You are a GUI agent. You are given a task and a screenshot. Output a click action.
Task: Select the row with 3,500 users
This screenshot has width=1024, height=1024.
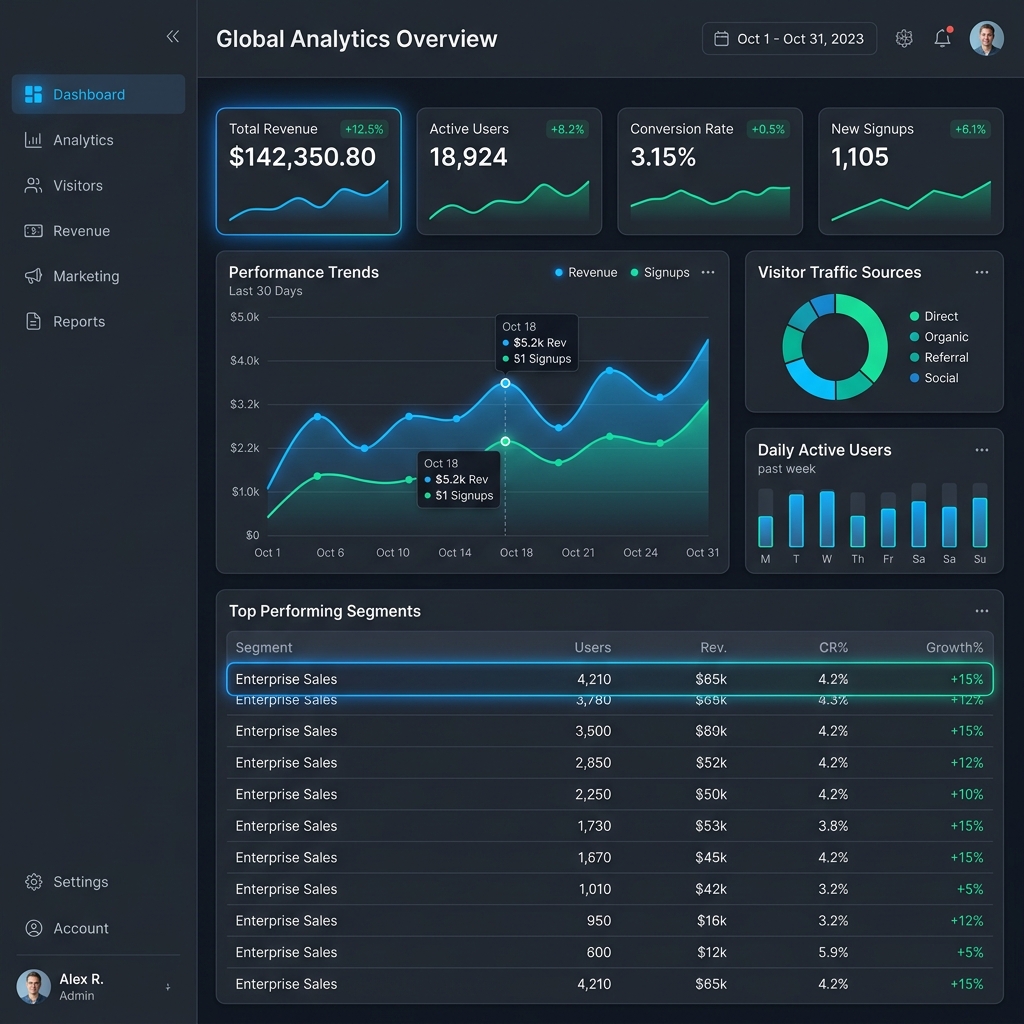(x=610, y=731)
